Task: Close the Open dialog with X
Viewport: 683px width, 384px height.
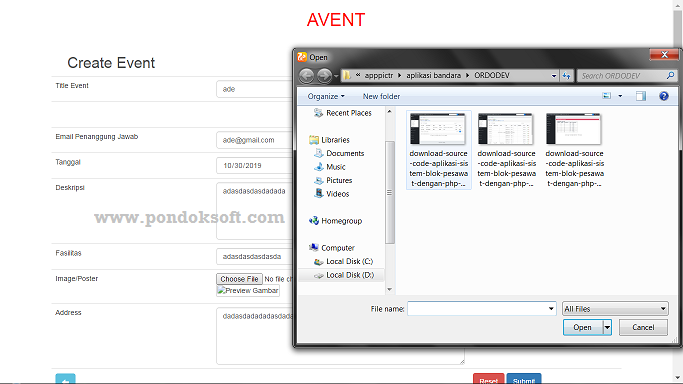Action: click(x=664, y=54)
